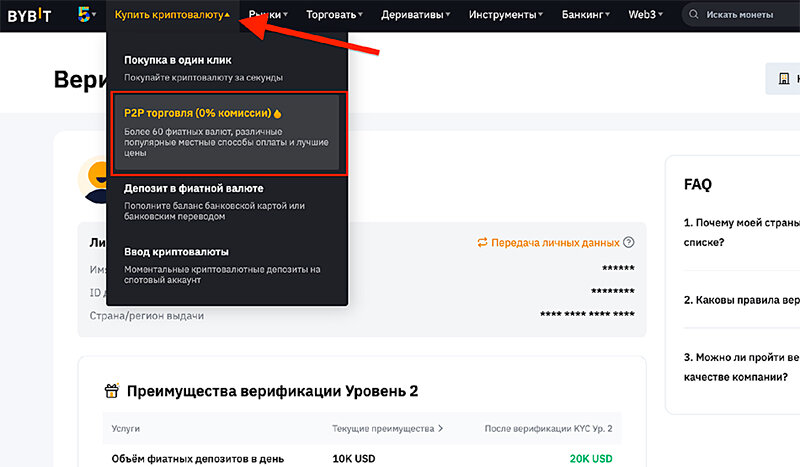This screenshot has height=467, width=800.
Task: Click the 10K USD value
Action: 354,458
